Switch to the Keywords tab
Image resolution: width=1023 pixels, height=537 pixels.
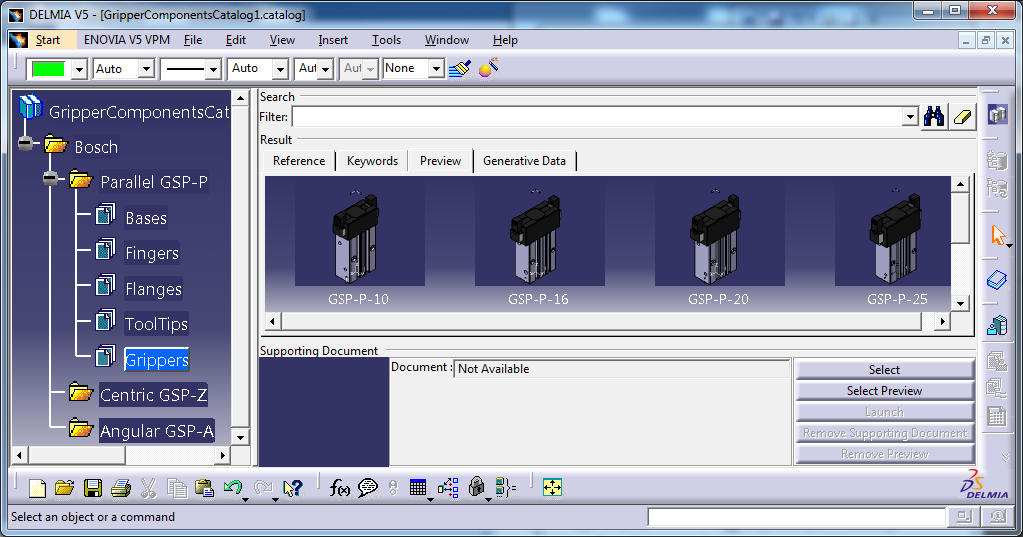click(x=372, y=161)
